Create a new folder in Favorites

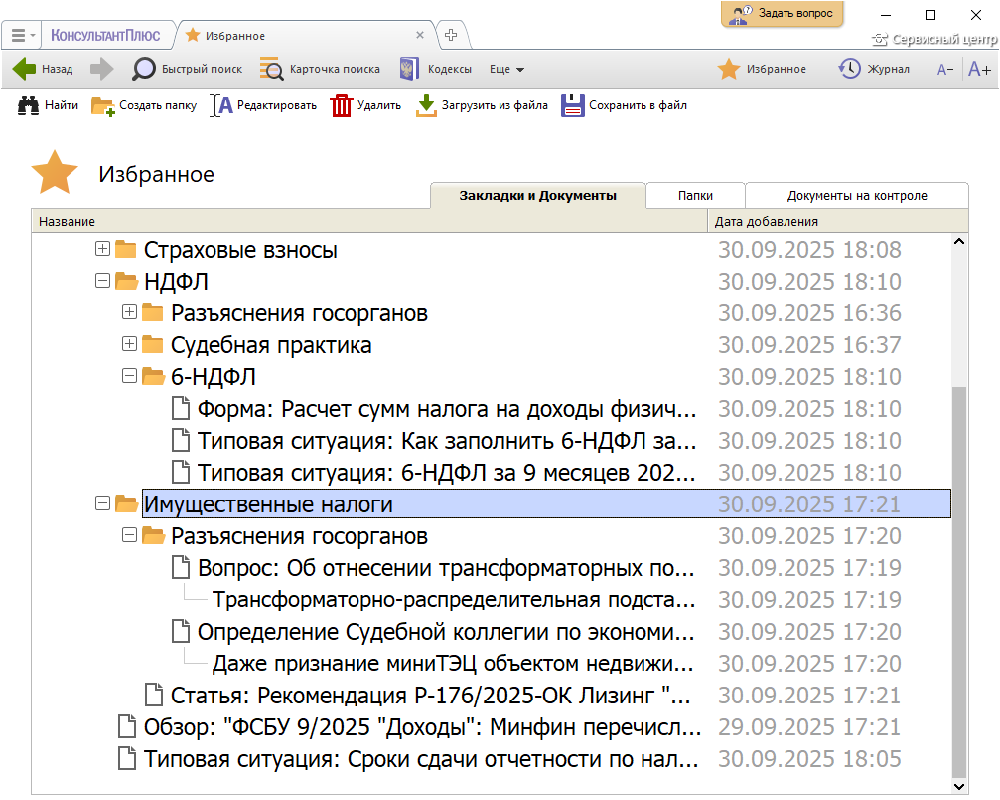coord(102,105)
